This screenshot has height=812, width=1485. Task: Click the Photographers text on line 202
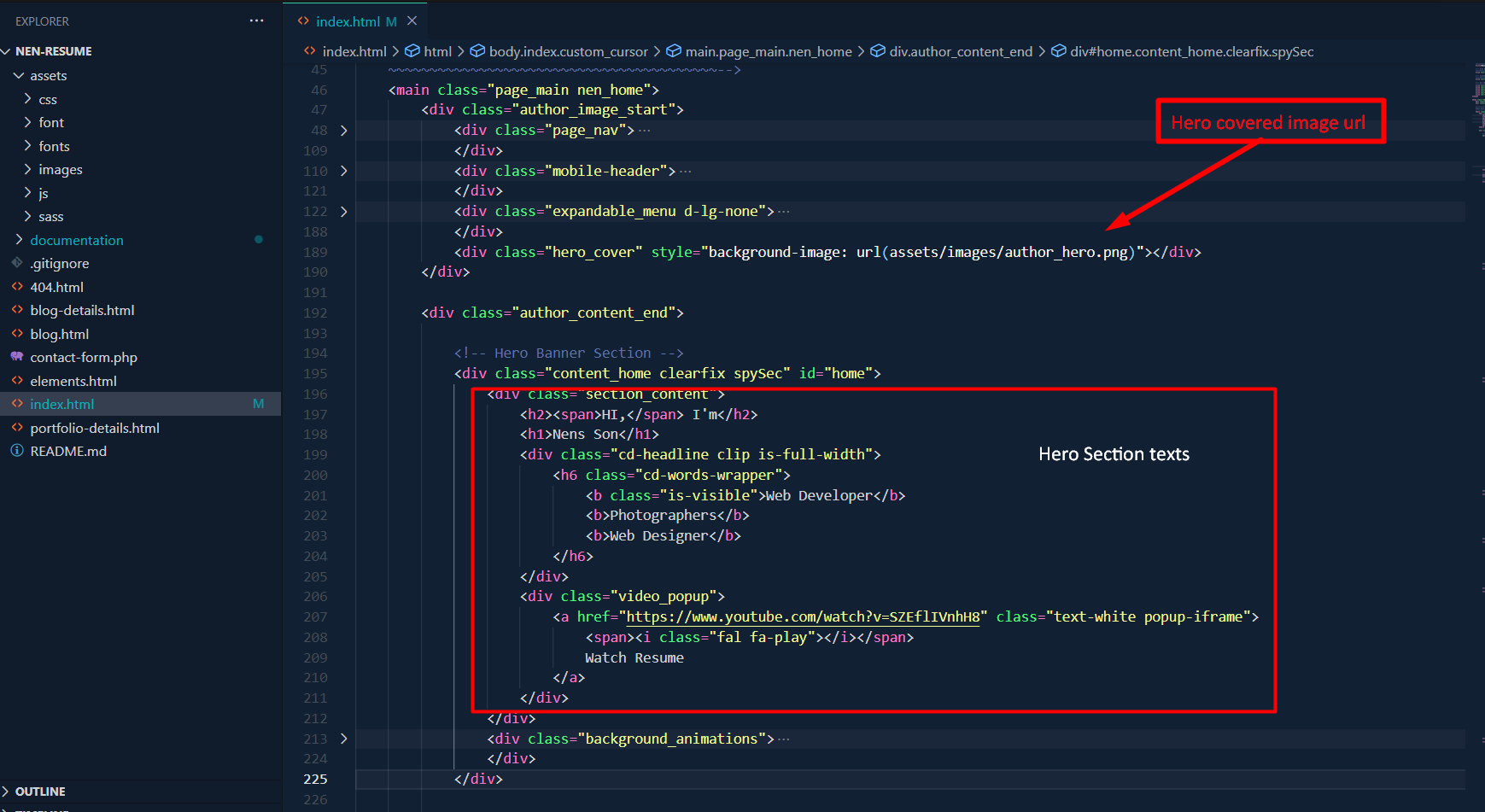(663, 515)
